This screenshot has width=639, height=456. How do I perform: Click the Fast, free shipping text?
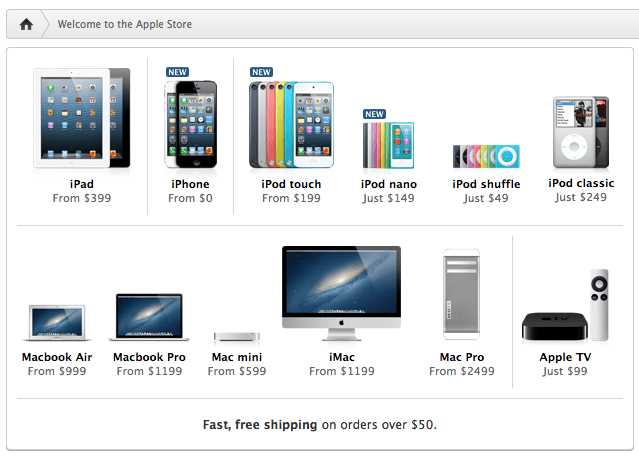260,425
